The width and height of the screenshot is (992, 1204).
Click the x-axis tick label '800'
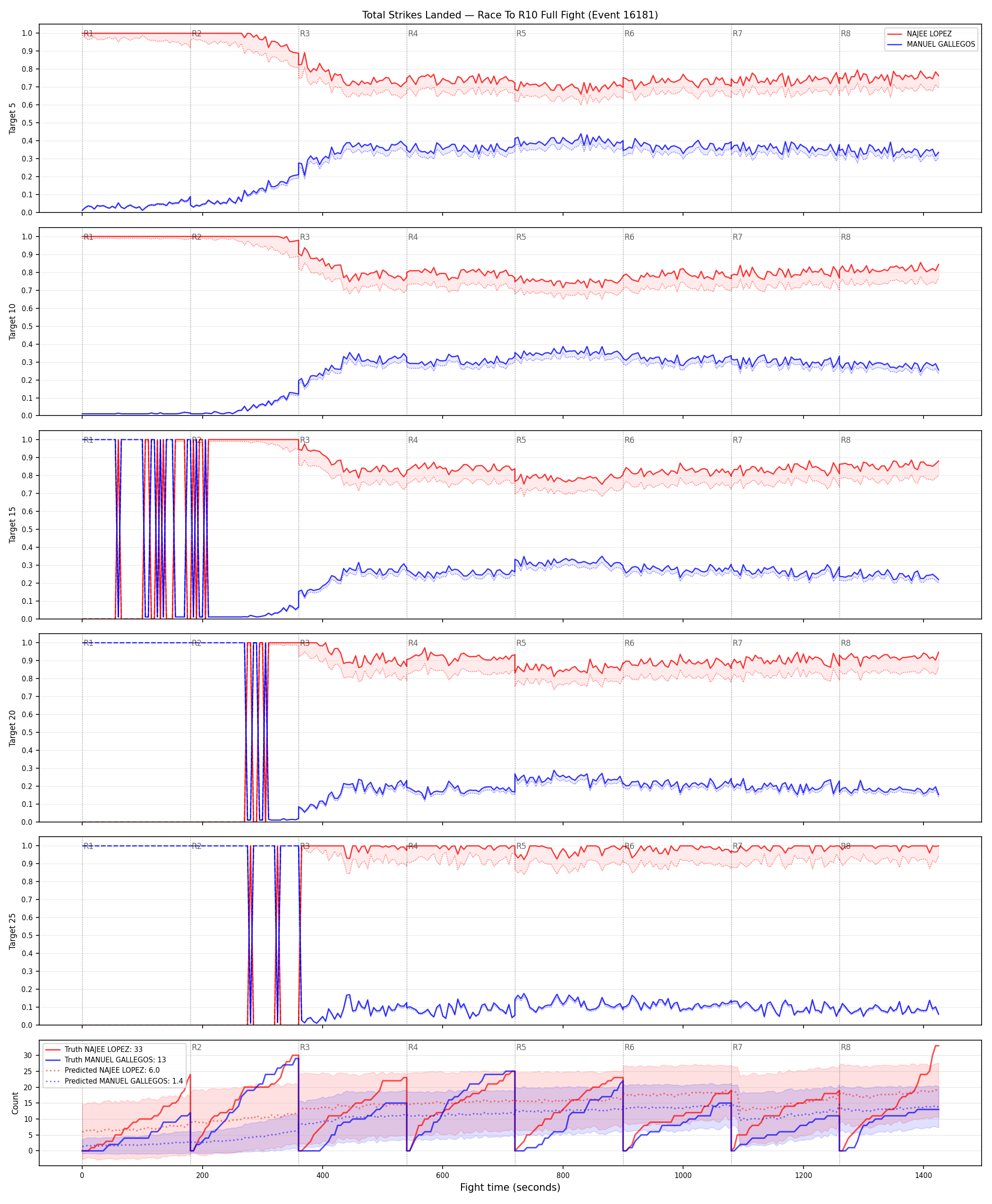[563, 1175]
